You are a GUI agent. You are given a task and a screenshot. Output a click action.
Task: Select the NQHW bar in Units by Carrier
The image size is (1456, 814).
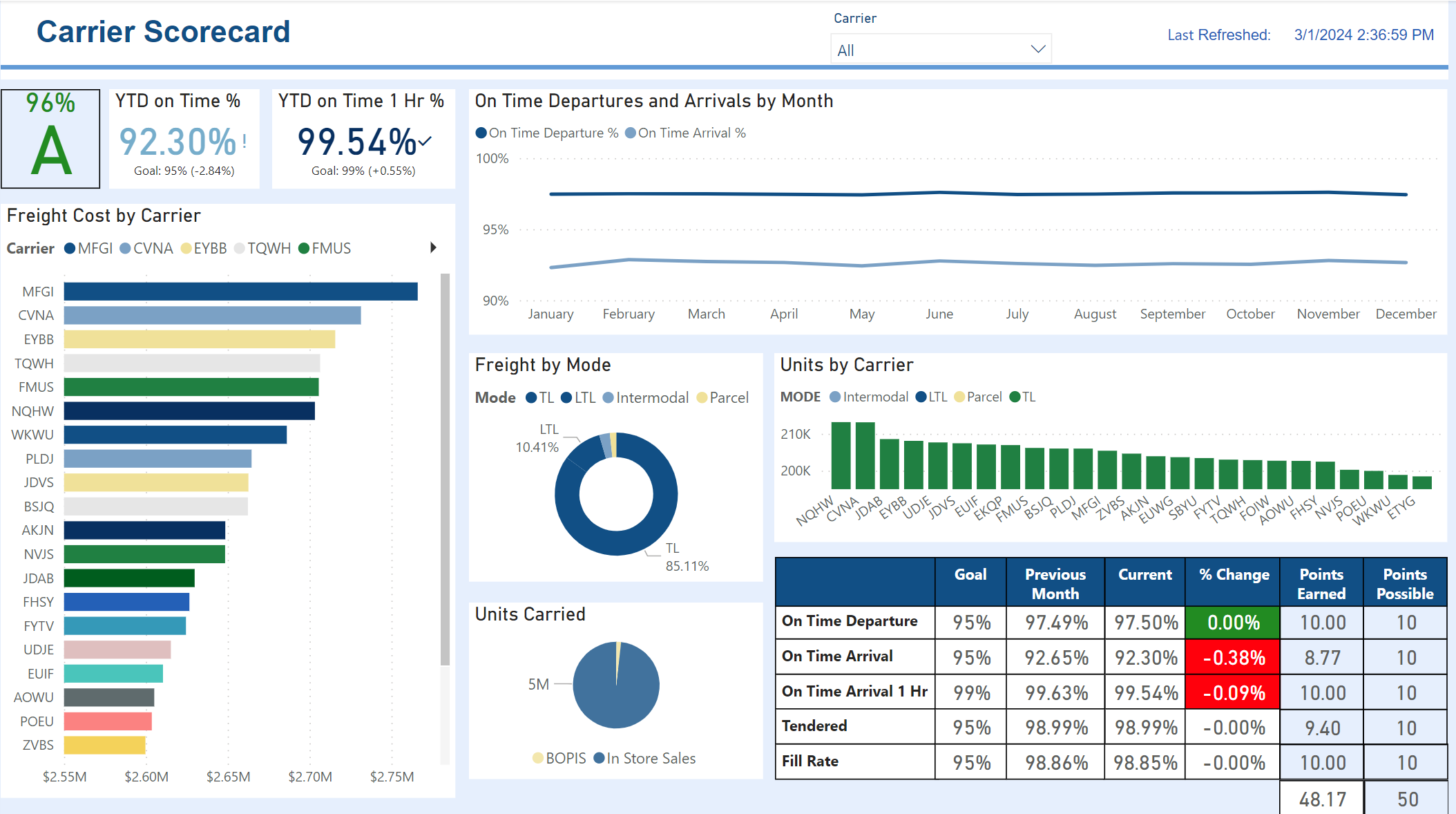pos(841,455)
